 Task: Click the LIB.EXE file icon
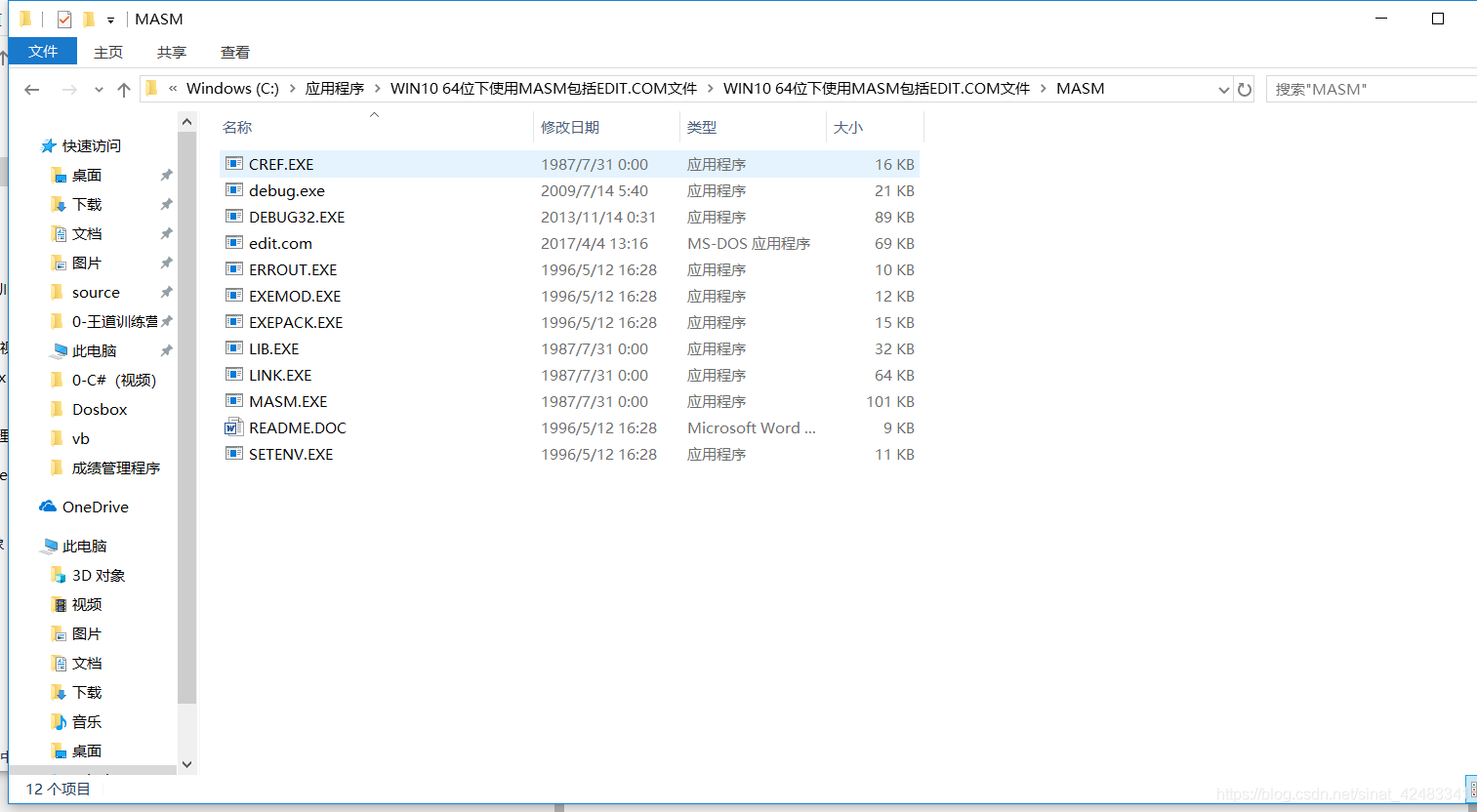234,348
